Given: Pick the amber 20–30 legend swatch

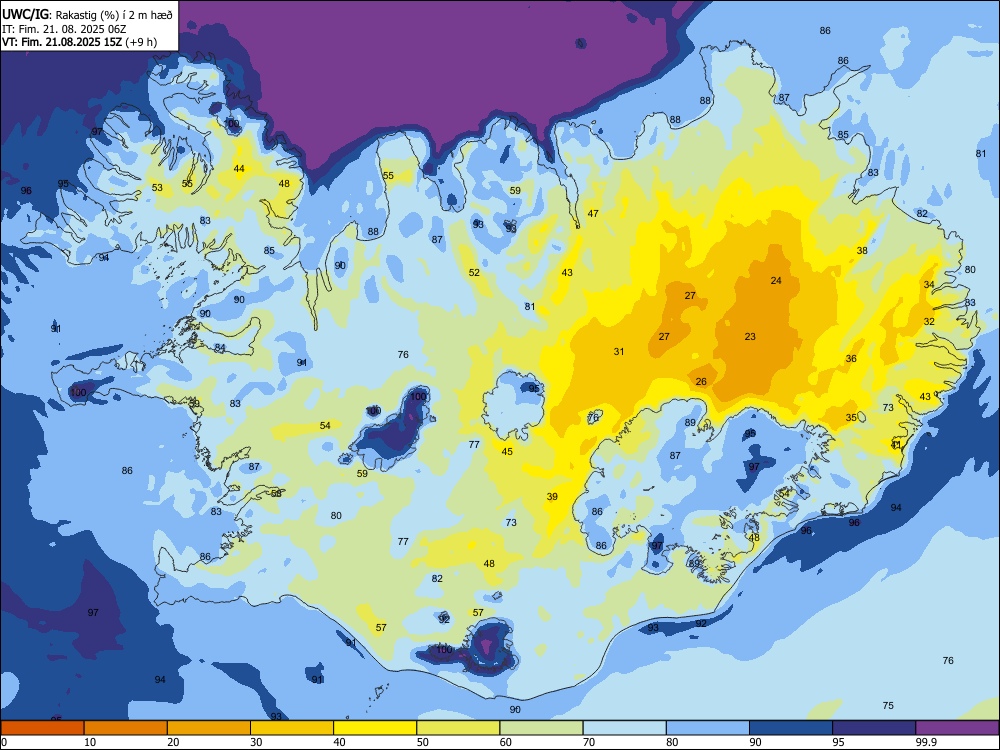Looking at the screenshot, I should pos(209,728).
